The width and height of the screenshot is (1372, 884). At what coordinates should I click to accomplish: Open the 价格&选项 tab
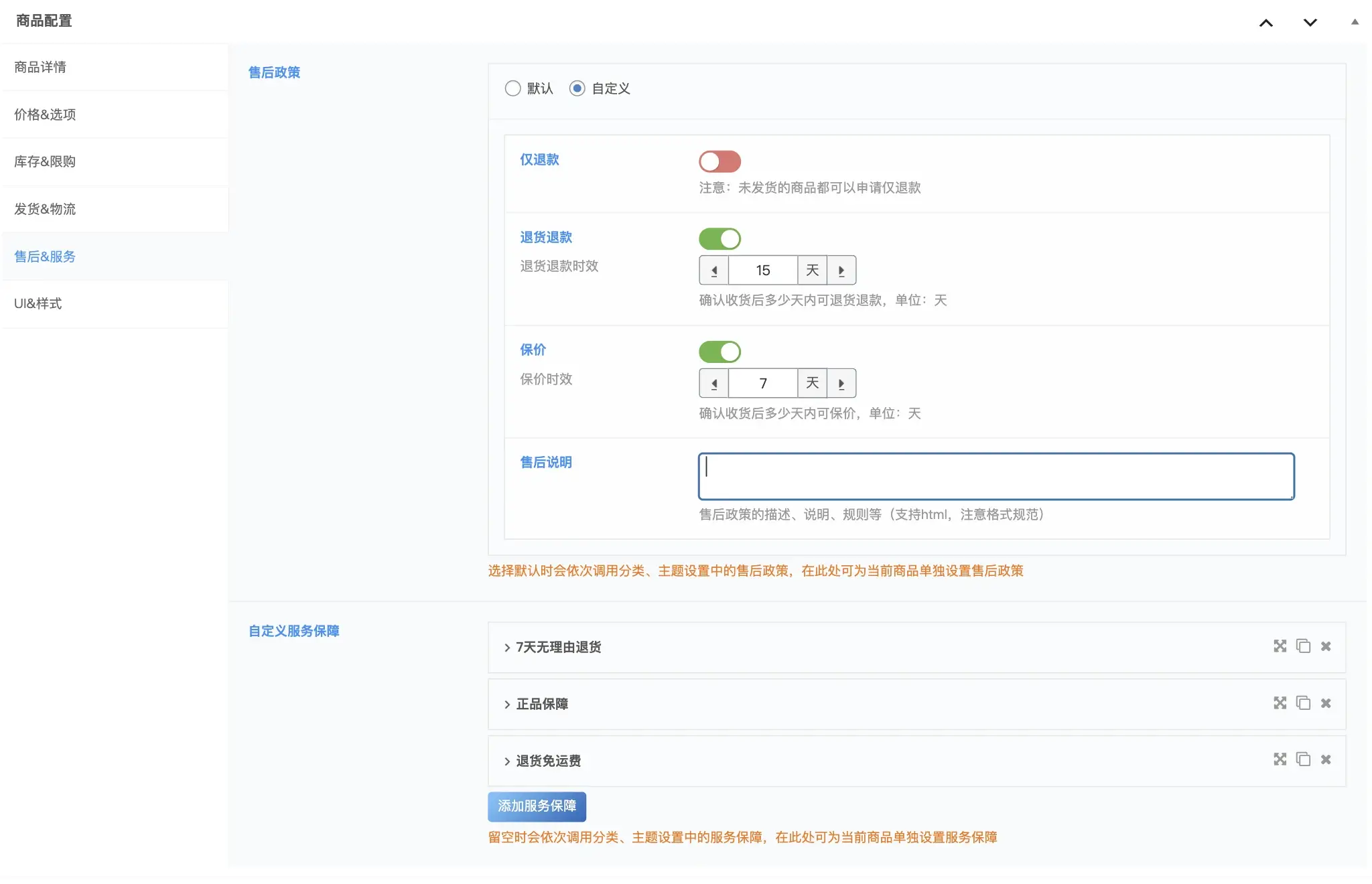(x=45, y=115)
